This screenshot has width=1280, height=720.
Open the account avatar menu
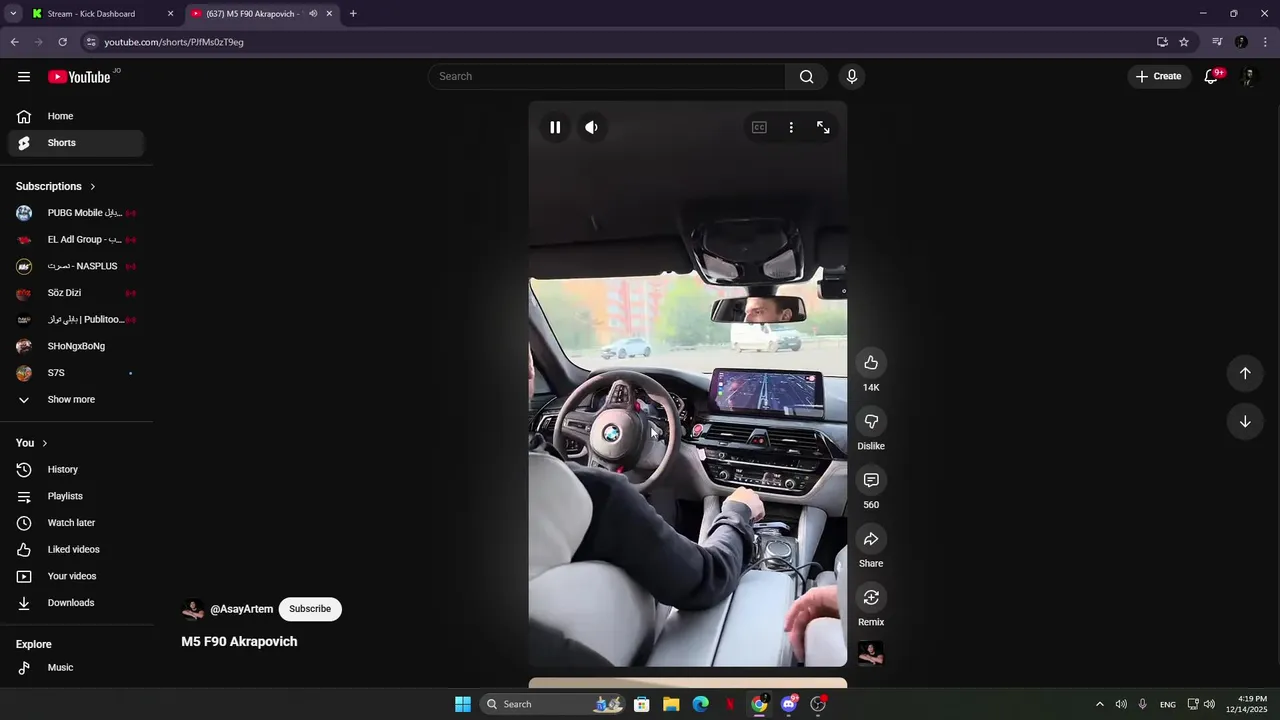click(1248, 76)
